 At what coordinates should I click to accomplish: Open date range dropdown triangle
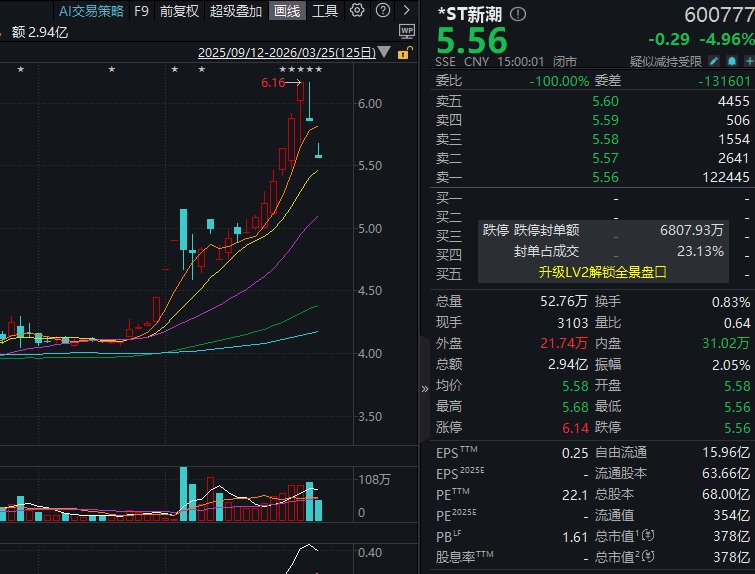coord(384,52)
